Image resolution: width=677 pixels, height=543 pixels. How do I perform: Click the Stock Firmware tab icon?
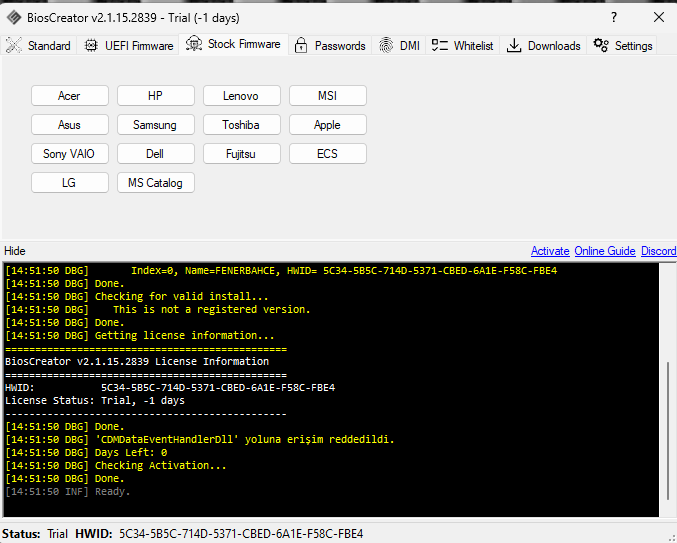(x=194, y=44)
